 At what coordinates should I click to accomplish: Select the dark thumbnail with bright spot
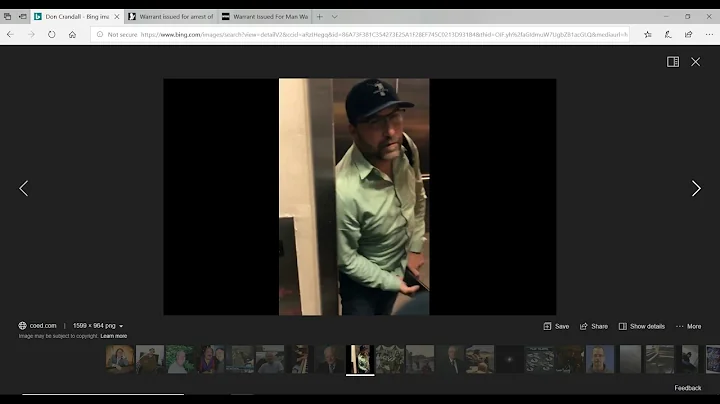point(510,359)
